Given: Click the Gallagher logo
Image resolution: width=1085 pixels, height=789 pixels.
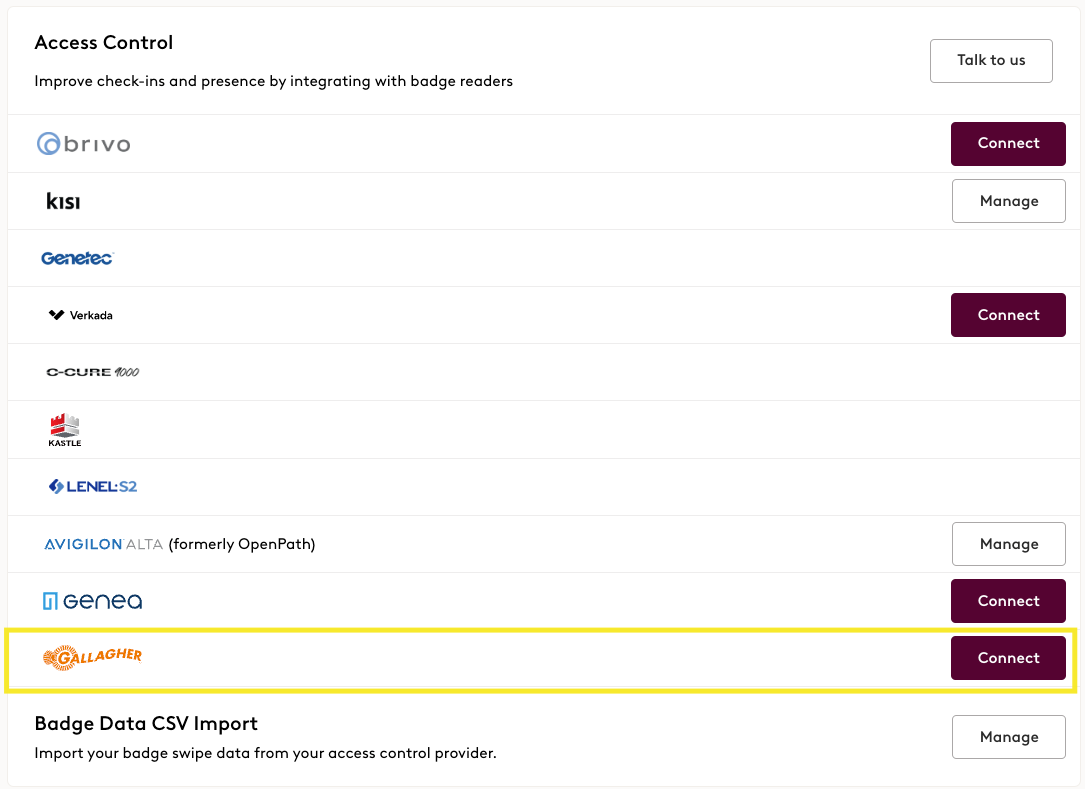Looking at the screenshot, I should click(92, 658).
